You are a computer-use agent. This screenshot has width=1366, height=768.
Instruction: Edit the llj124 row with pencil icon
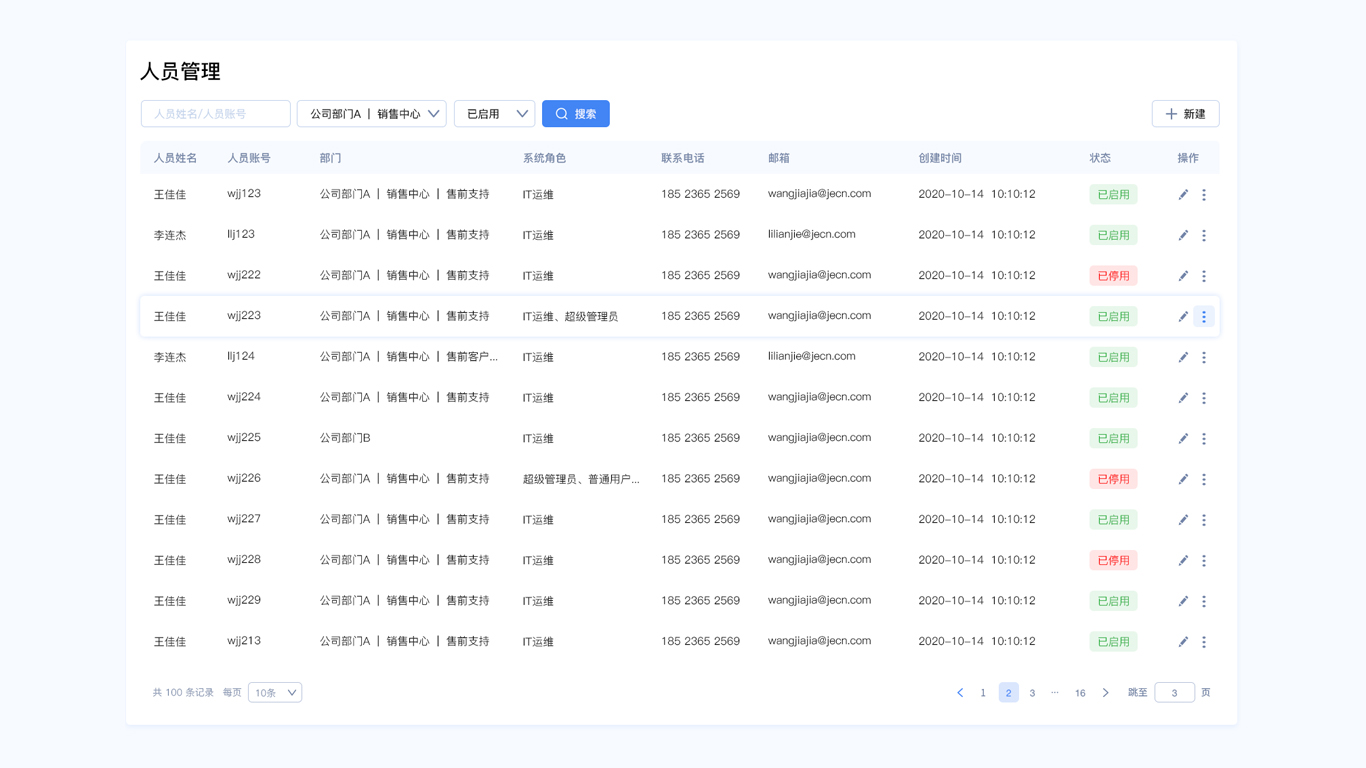(1183, 357)
